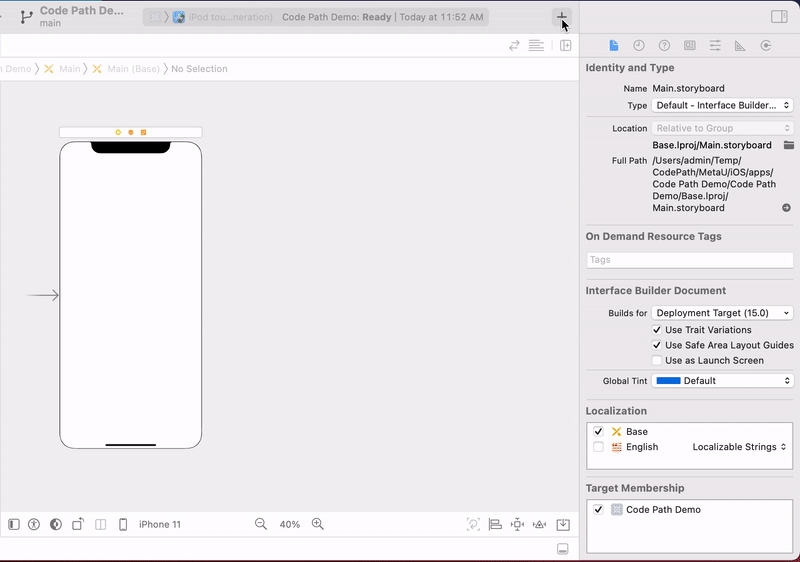Select the Main (Base) breadcrumb item
Viewport: 800px width, 562px height.
126,69
